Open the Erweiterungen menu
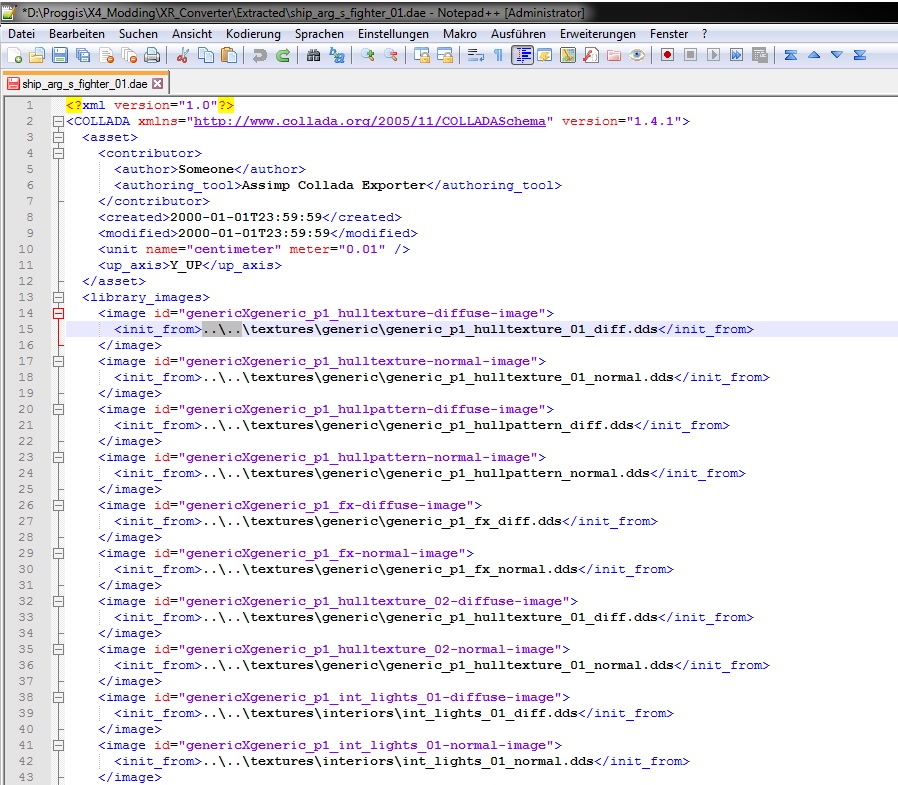The image size is (898, 785). click(x=597, y=34)
